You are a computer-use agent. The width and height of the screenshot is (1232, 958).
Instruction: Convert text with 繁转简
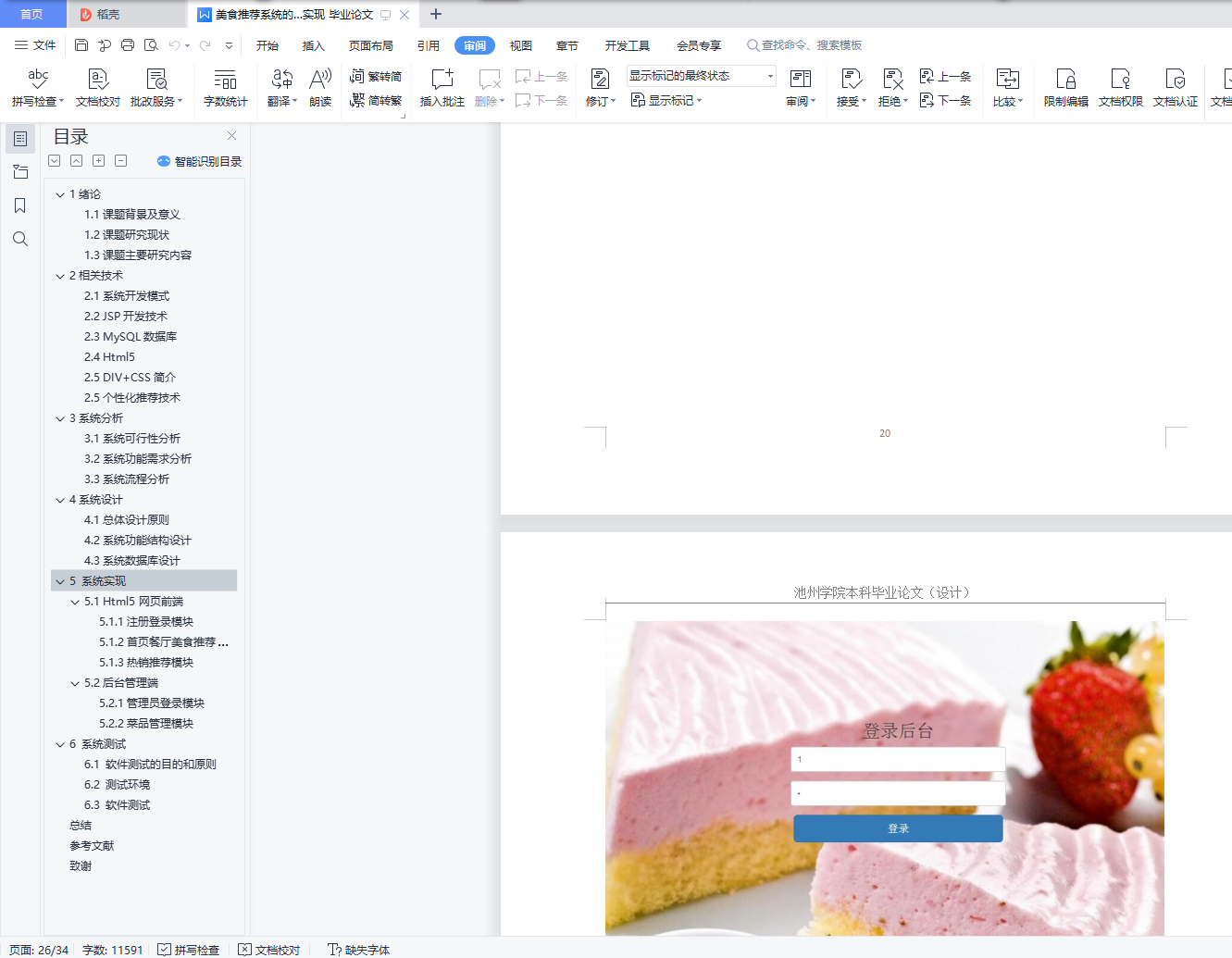[x=376, y=76]
